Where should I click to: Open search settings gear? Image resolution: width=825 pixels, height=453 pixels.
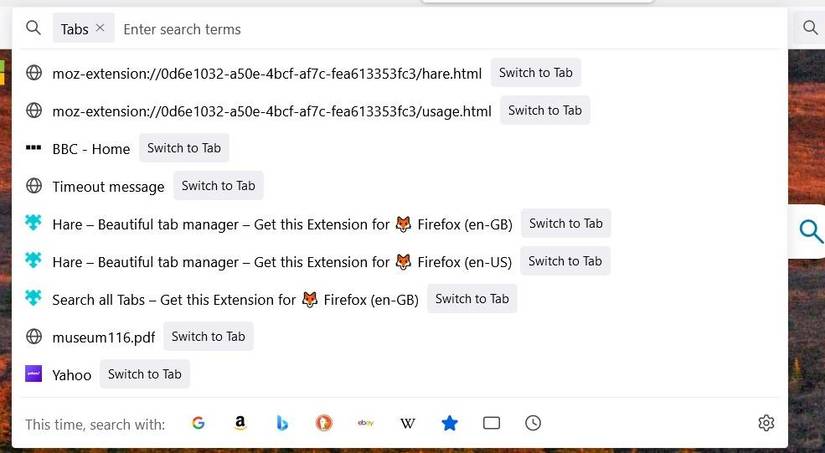pyautogui.click(x=766, y=423)
